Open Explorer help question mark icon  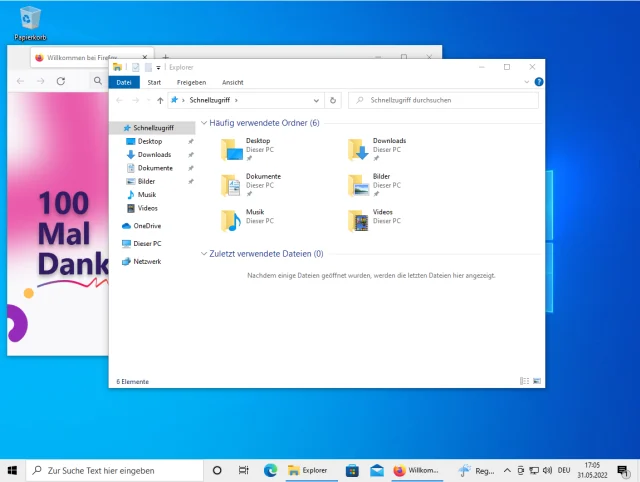[x=539, y=82]
